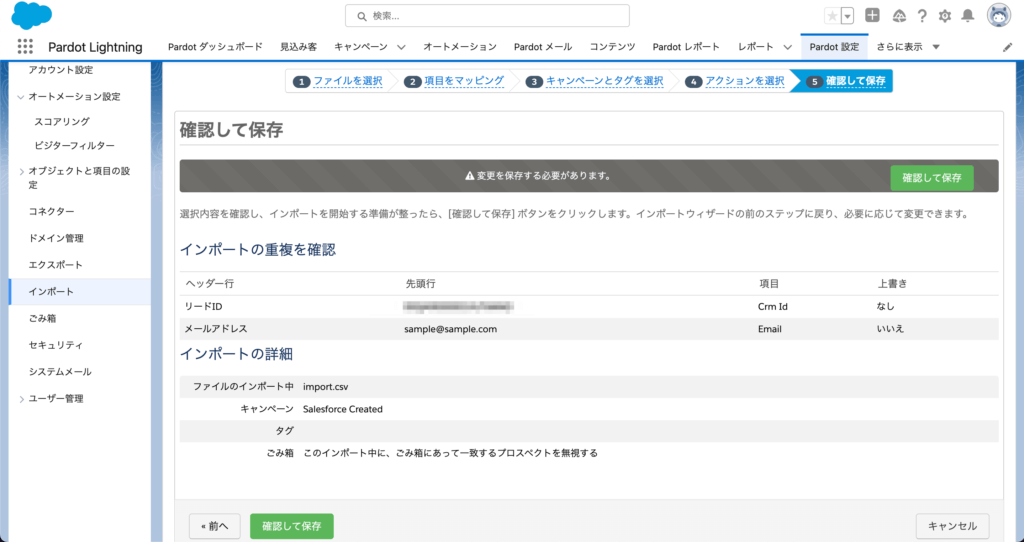Open システムメール in the sidebar
This screenshot has width=1024, height=542.
tap(60, 372)
